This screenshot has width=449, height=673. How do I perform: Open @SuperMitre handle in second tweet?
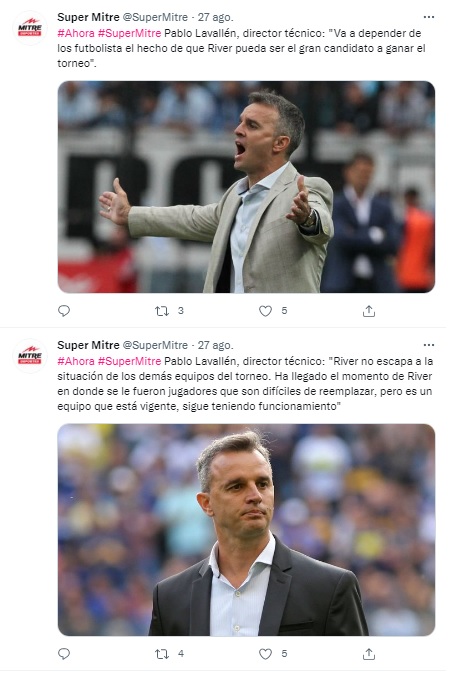click(155, 345)
